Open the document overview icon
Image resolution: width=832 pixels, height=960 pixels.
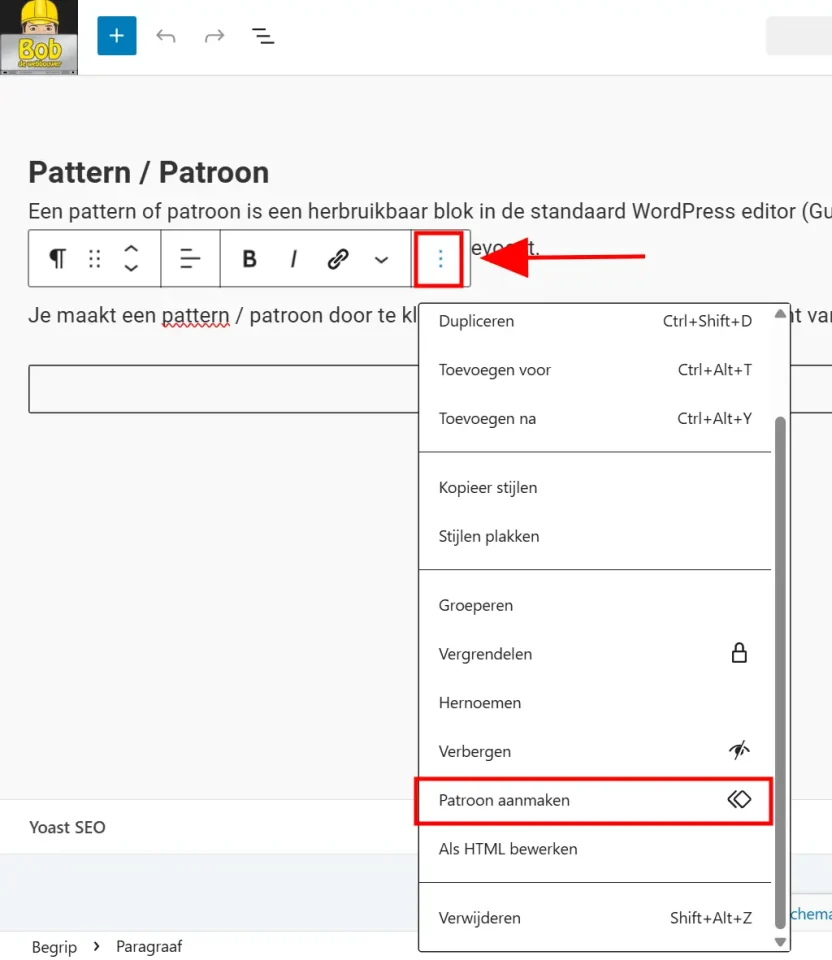point(262,36)
